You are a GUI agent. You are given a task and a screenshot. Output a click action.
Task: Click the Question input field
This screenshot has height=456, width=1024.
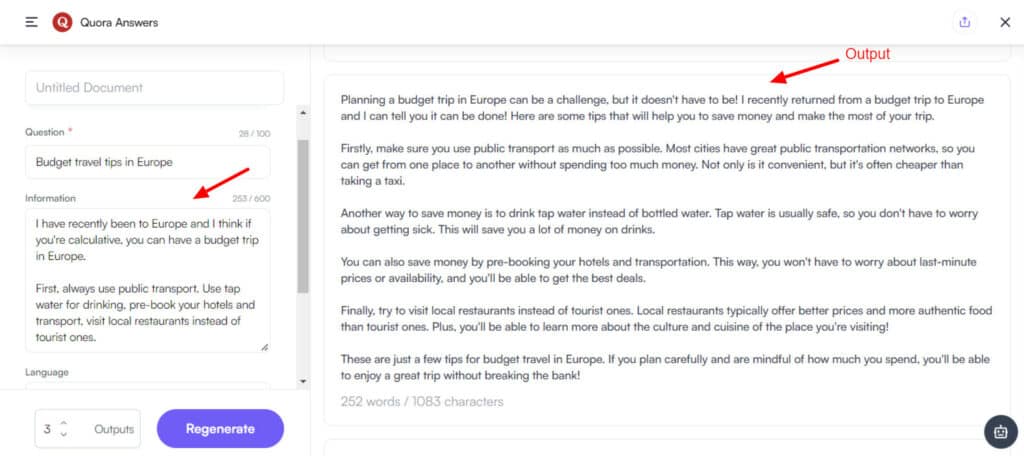tap(147, 162)
